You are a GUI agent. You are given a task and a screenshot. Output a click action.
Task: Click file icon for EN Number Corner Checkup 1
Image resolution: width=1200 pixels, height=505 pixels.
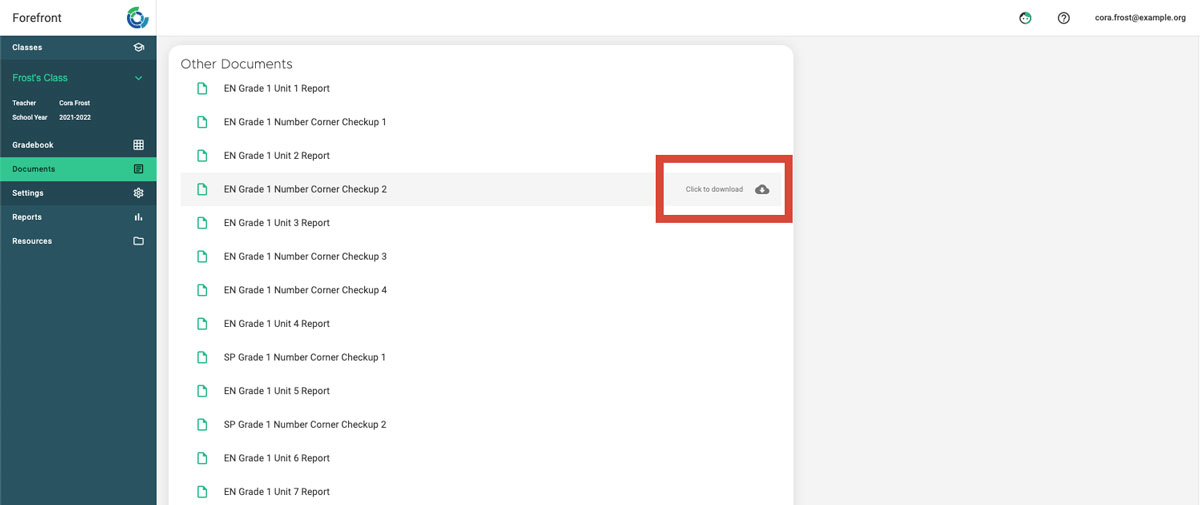(x=203, y=122)
